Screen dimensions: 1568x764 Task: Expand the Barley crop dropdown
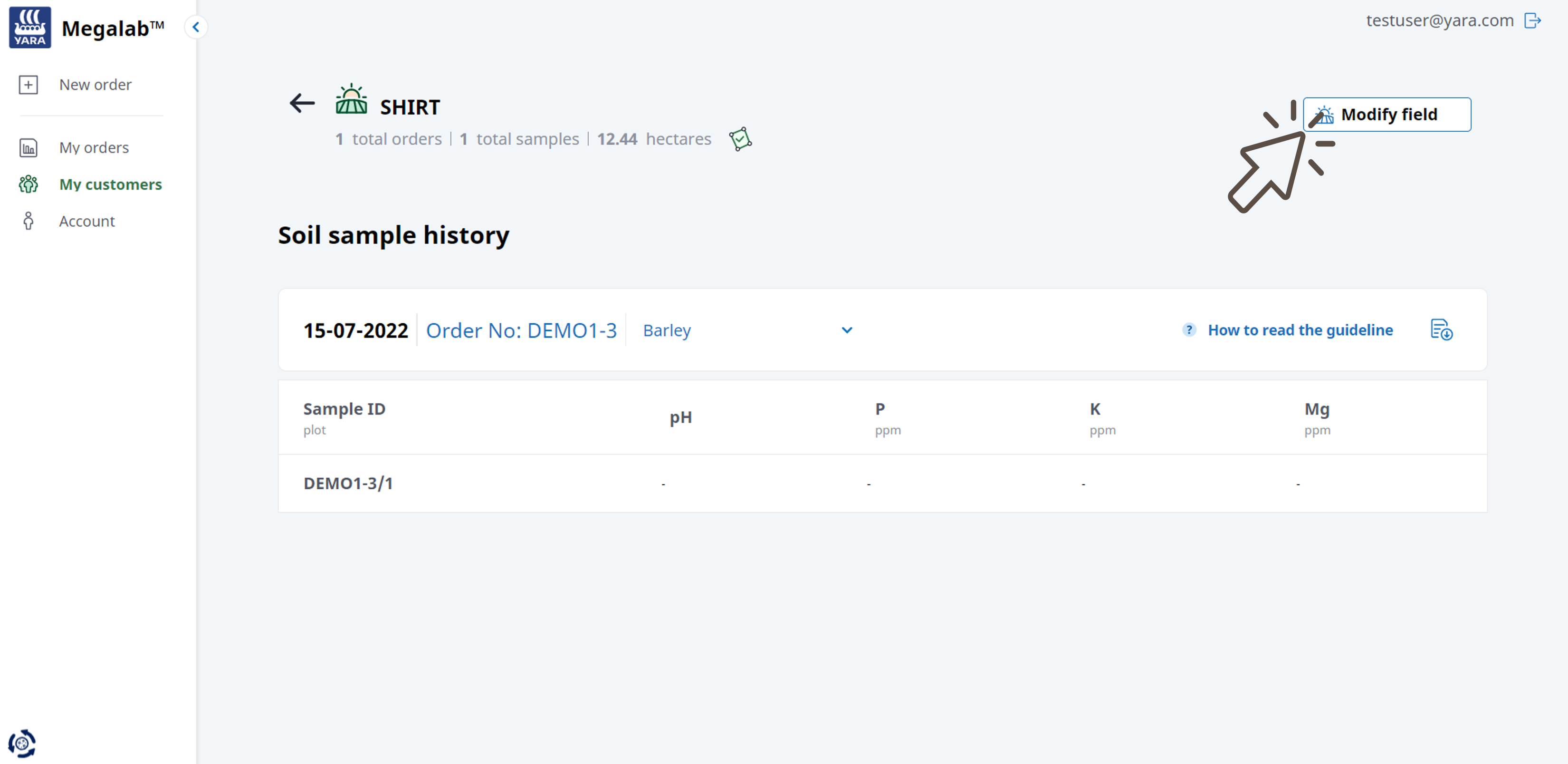(x=746, y=330)
